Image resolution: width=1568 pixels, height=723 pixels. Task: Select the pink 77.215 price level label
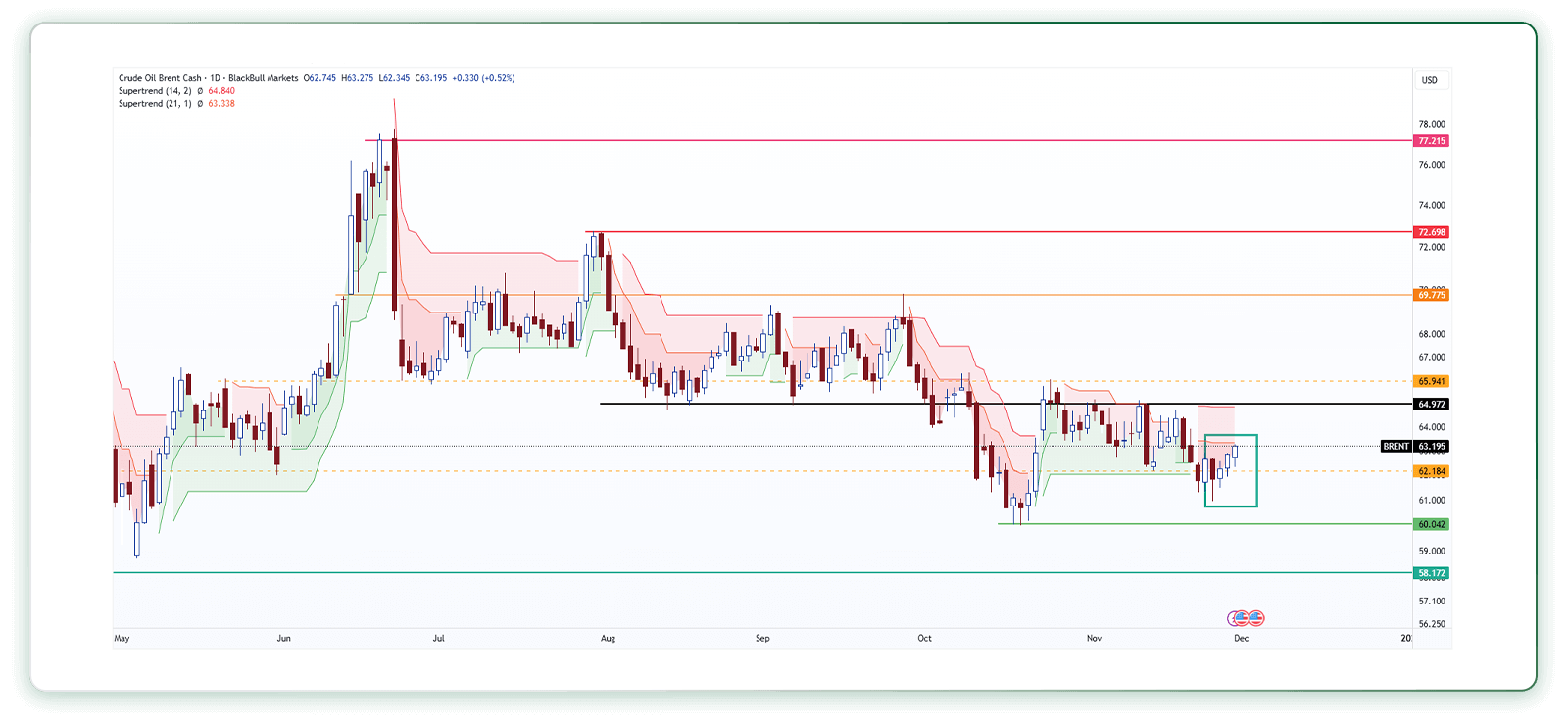pos(1432,141)
